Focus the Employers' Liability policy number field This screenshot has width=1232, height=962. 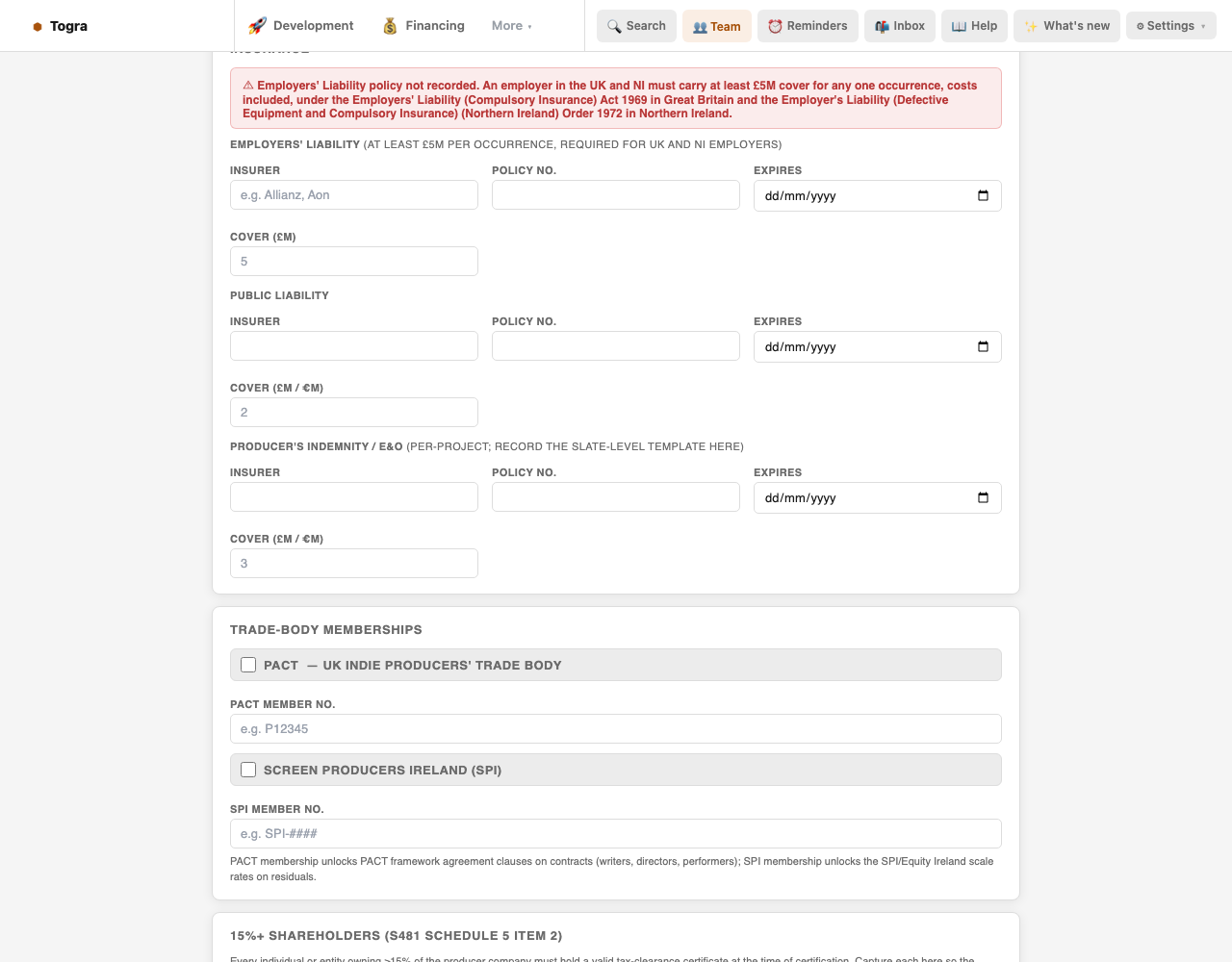pos(616,195)
